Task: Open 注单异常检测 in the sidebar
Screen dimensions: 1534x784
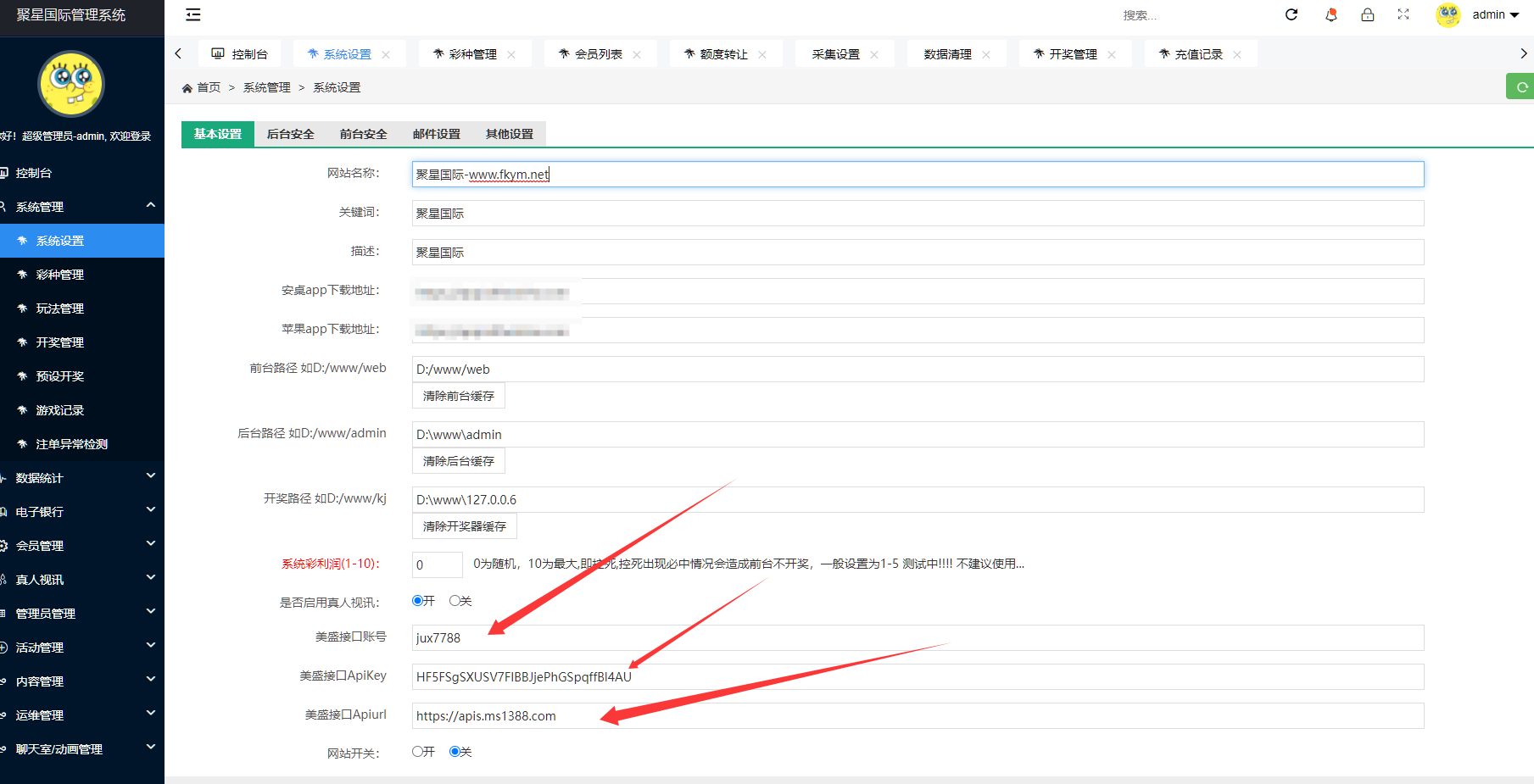Action: (x=75, y=443)
